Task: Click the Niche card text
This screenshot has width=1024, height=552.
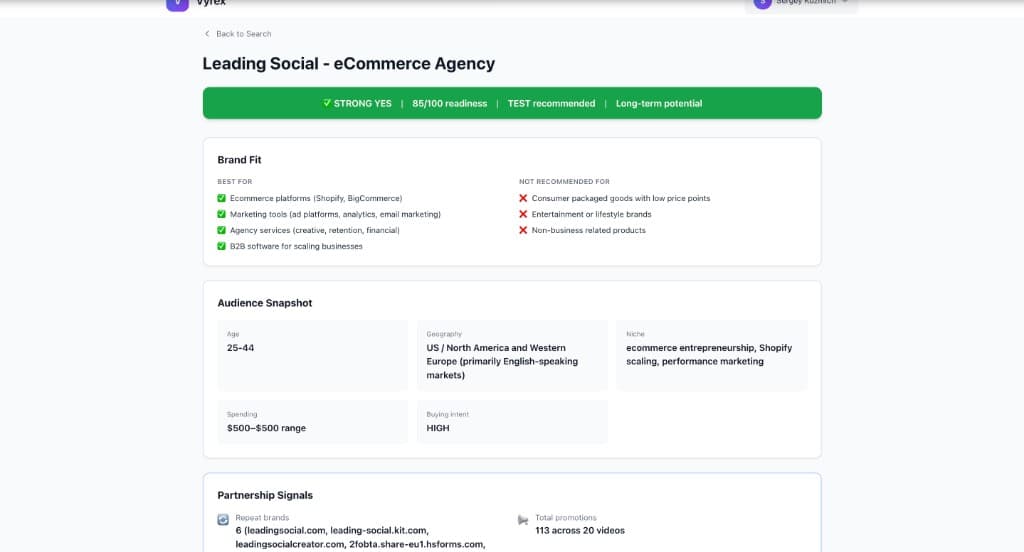Action: tap(709, 355)
